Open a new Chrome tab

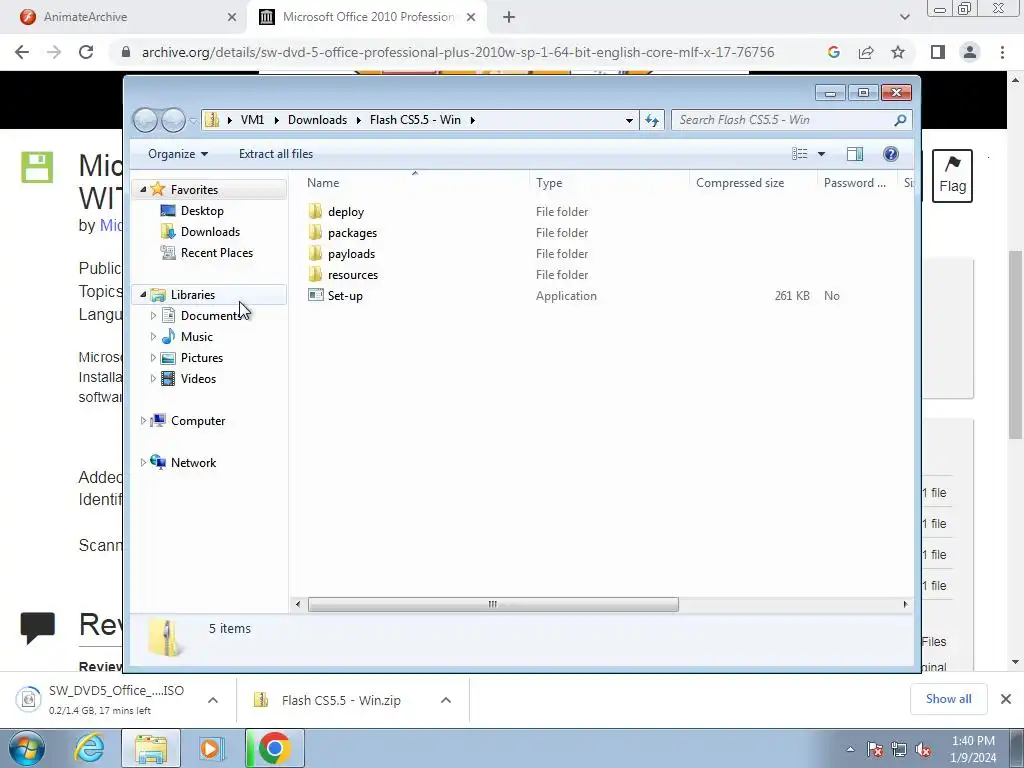tap(509, 17)
